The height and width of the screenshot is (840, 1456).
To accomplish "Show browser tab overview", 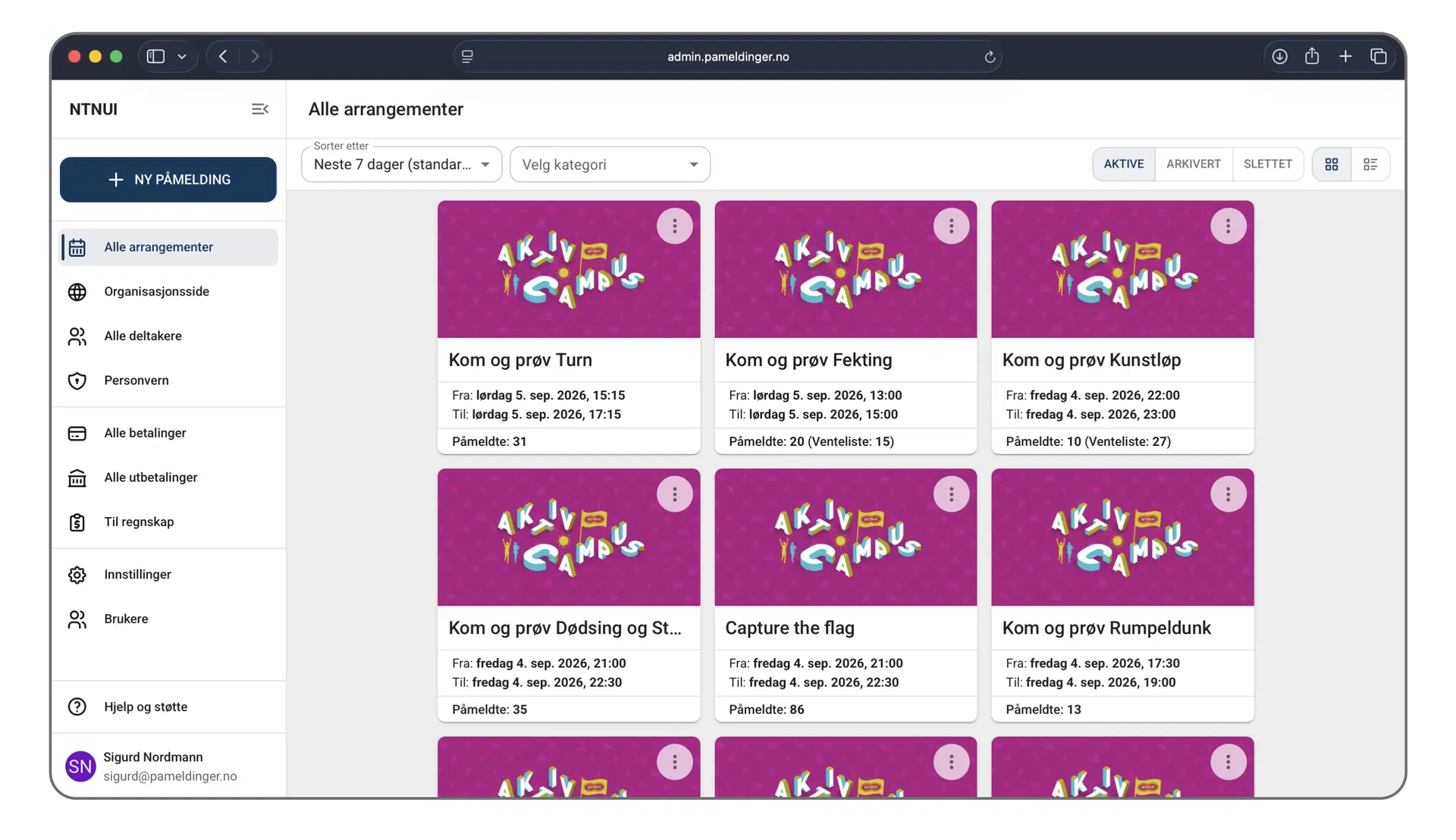I will (1379, 57).
